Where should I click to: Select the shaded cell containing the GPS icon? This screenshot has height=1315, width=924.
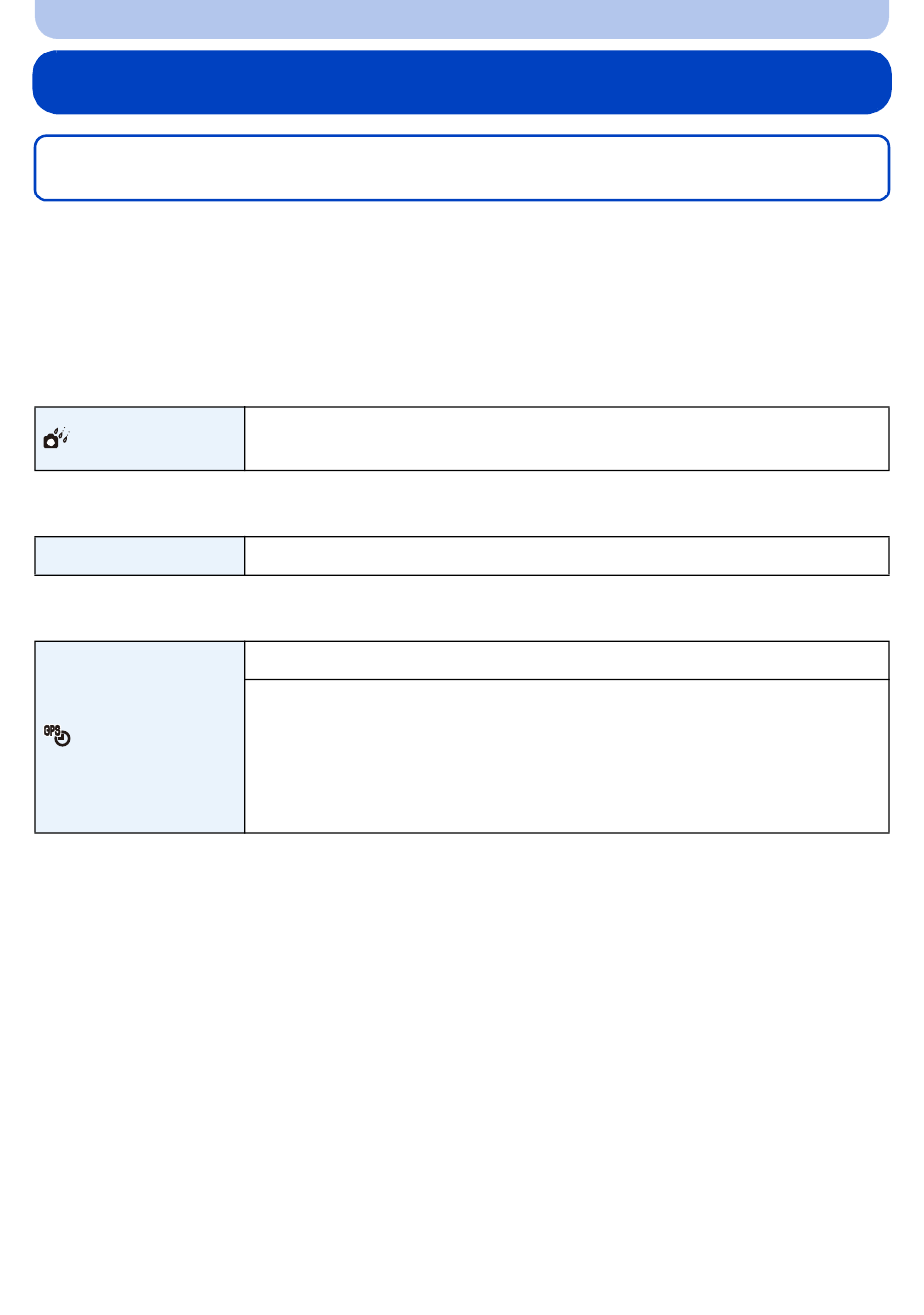click(140, 737)
